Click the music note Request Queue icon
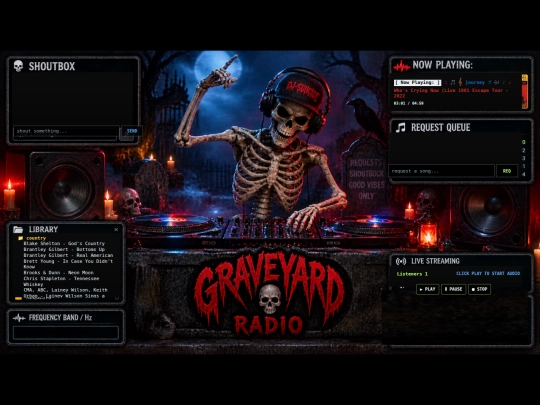The image size is (540, 405). coord(401,128)
